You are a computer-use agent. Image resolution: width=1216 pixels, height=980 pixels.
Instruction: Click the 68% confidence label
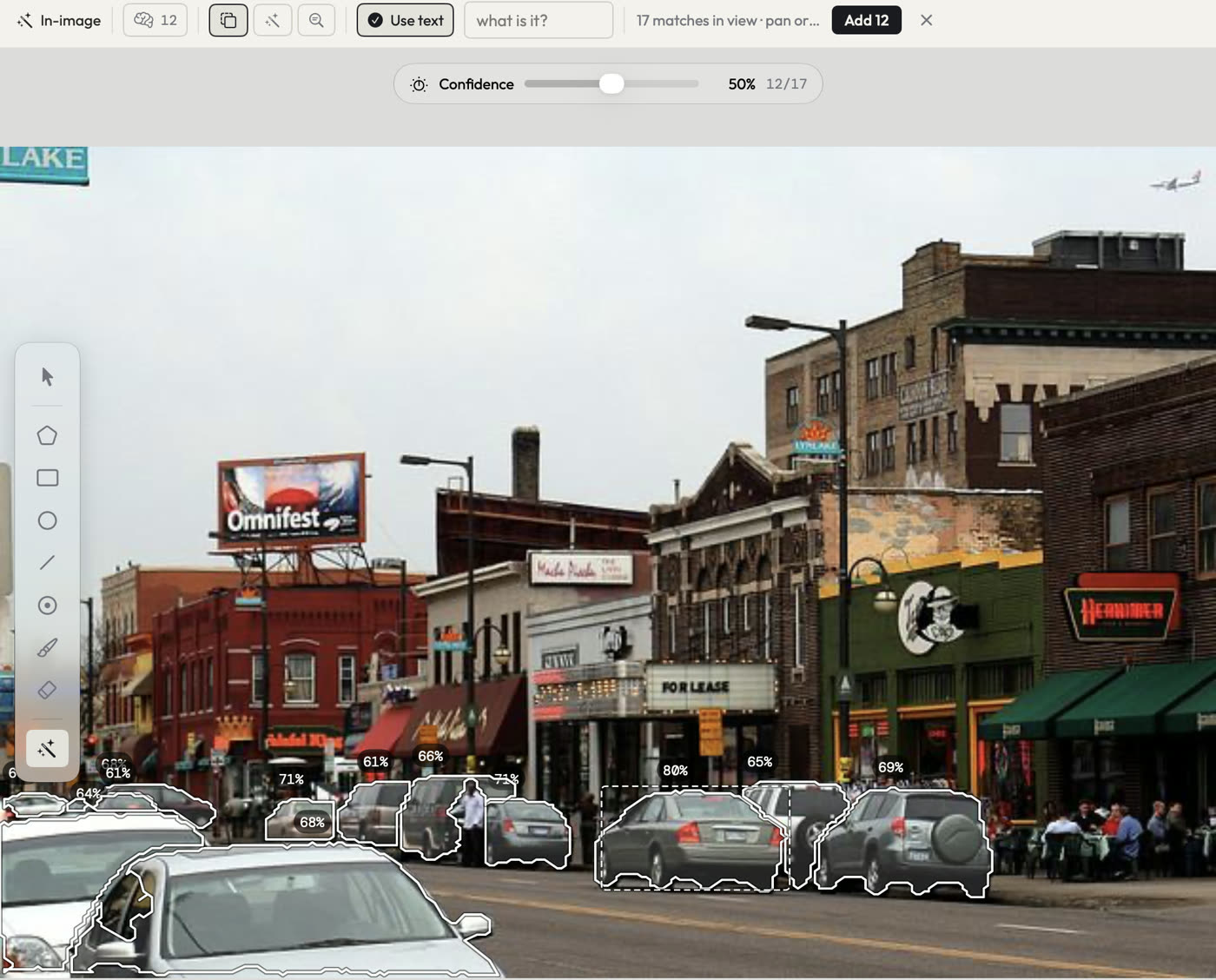coord(312,822)
